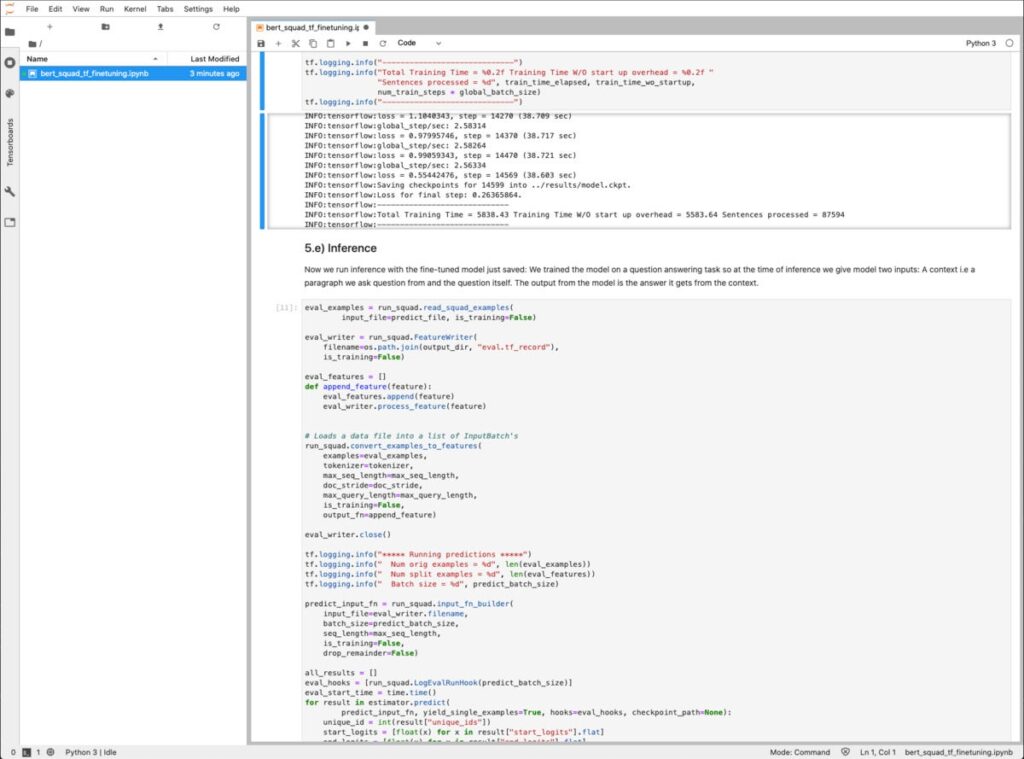Select bert_squad_tf_finetuning.ipynb in file browser
Viewport: 1024px width, 759px height.
point(94,74)
